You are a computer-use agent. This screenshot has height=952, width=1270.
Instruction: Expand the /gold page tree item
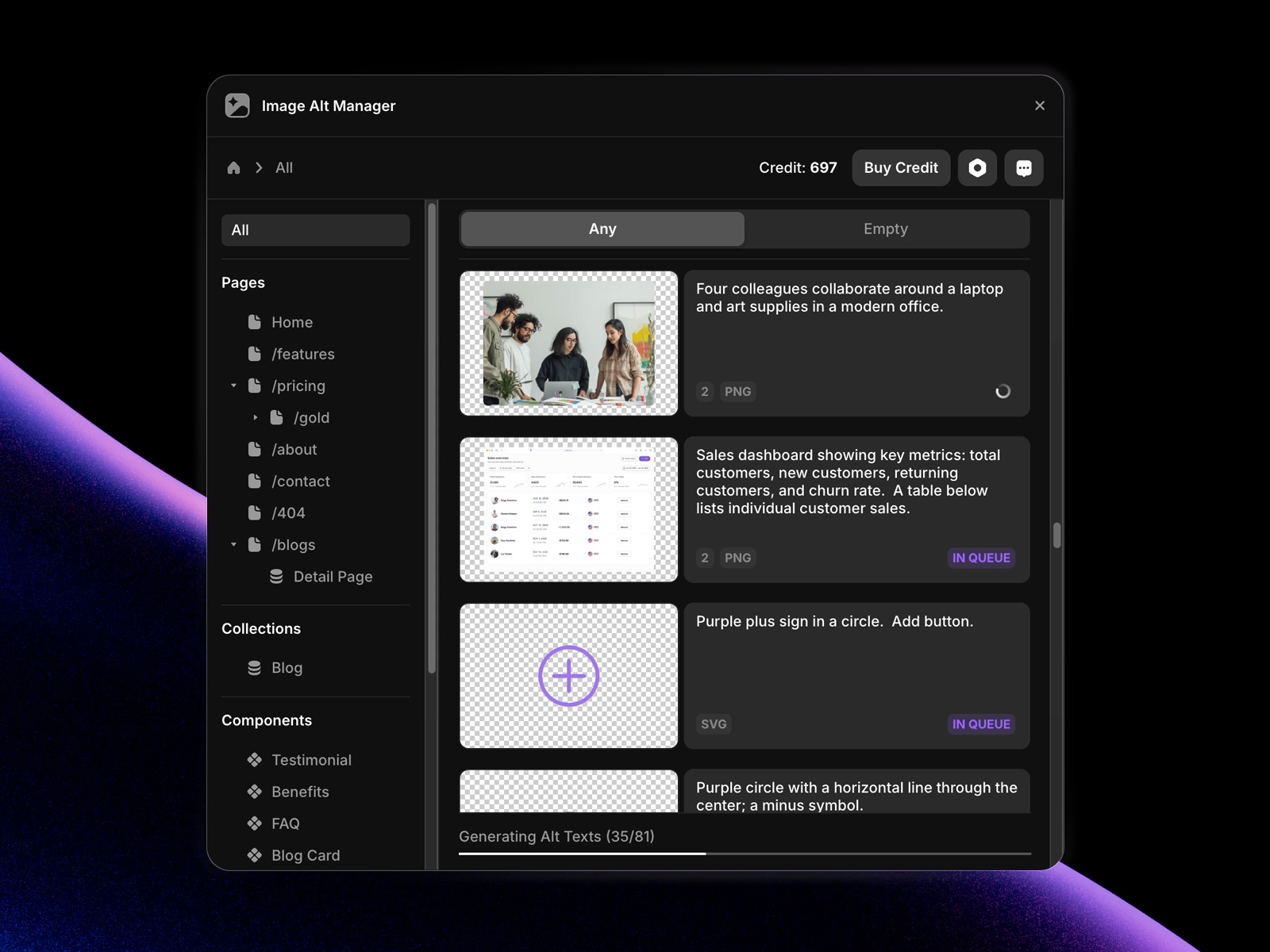tap(256, 417)
